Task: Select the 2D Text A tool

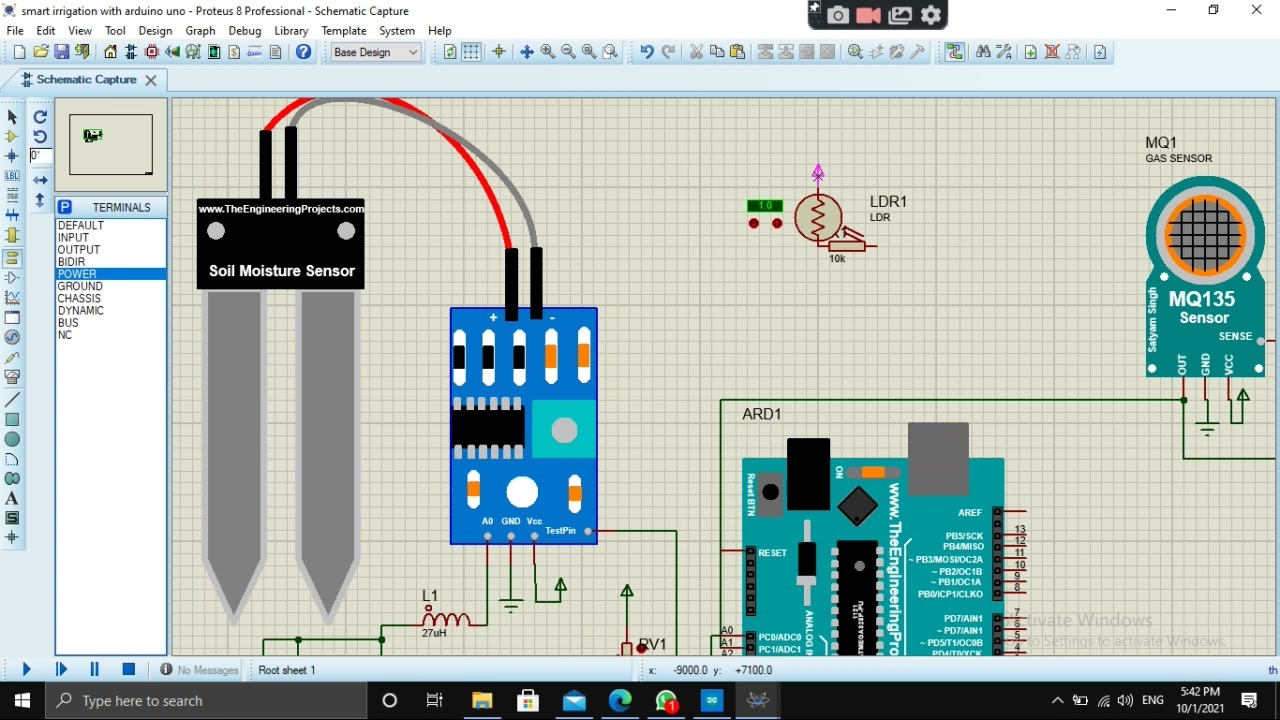Action: click(12, 499)
